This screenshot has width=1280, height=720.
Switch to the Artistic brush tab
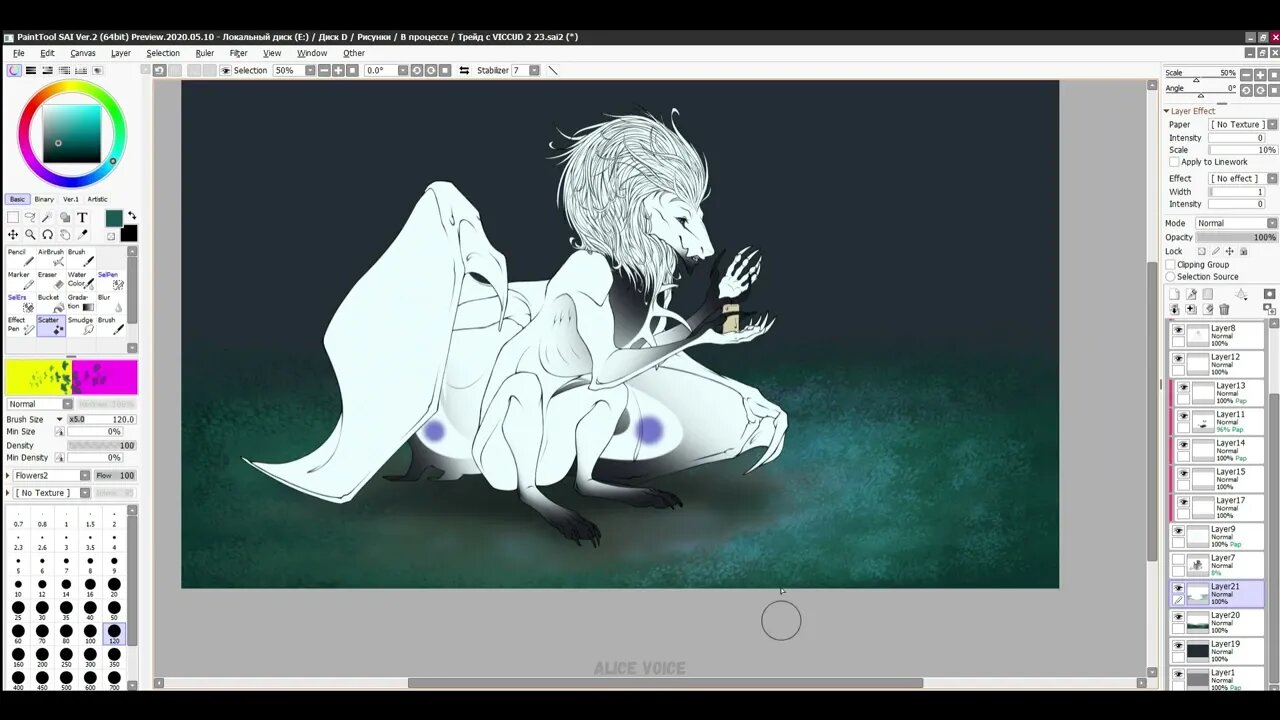[97, 199]
